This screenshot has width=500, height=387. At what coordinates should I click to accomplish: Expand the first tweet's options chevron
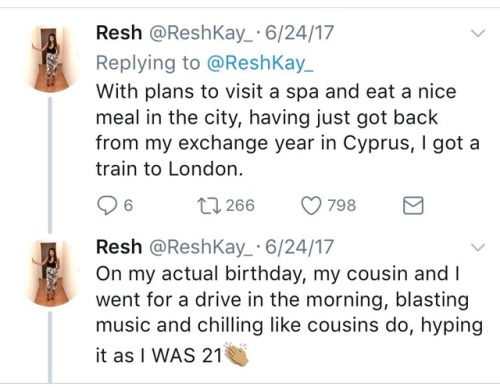pyautogui.click(x=478, y=33)
